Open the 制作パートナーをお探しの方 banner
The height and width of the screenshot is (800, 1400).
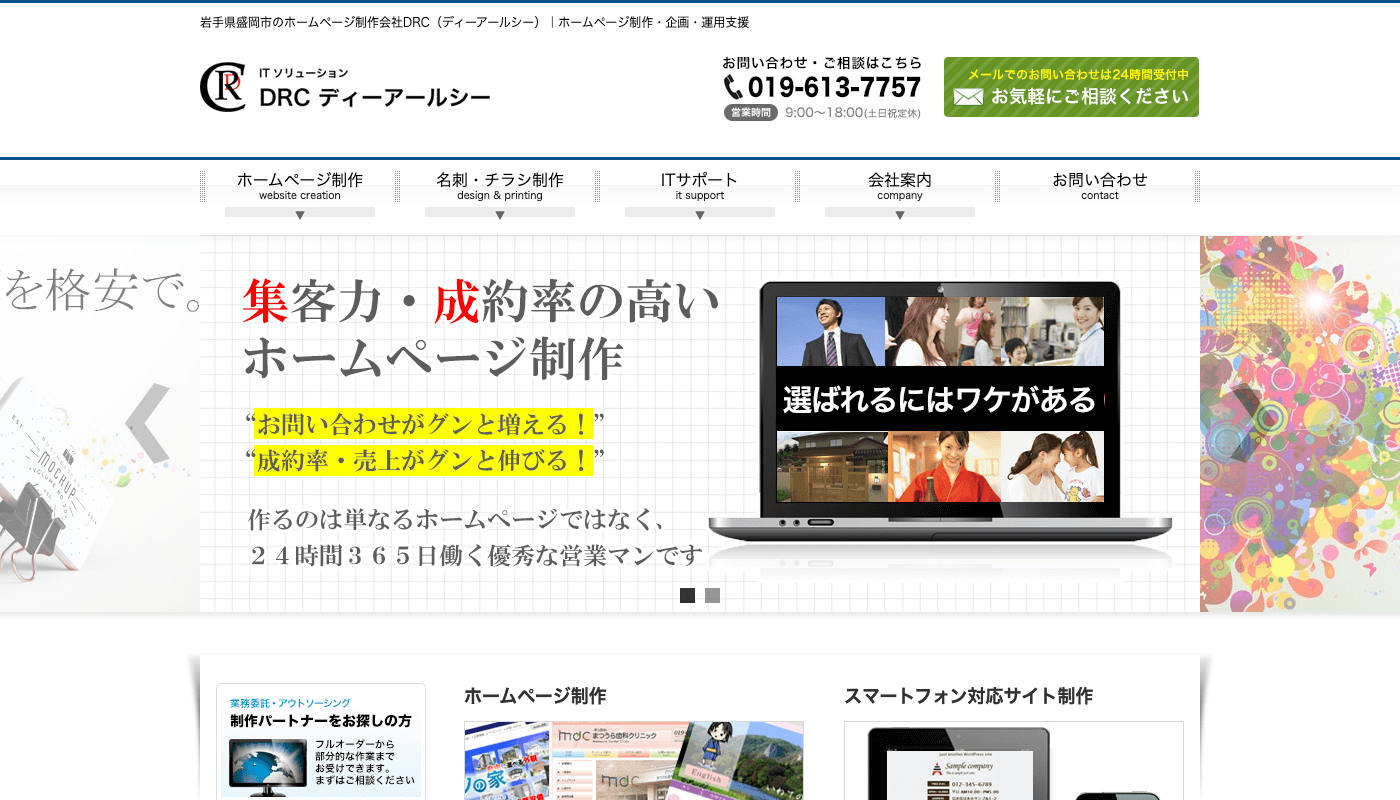321,741
